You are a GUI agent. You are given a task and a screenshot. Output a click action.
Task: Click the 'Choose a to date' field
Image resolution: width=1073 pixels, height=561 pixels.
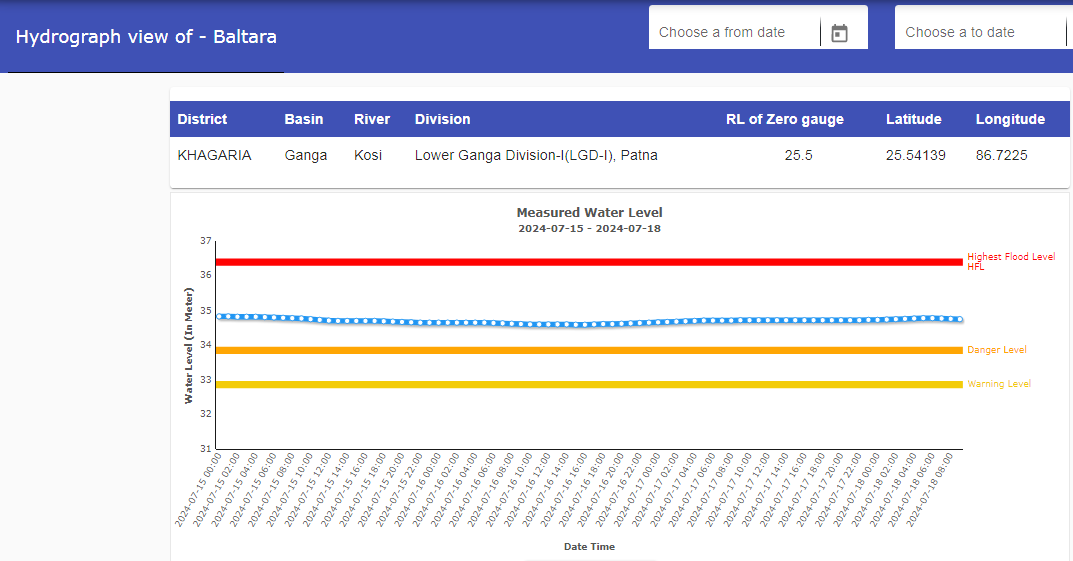980,32
